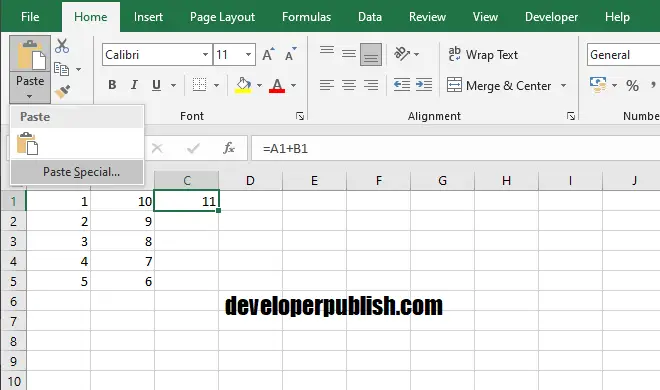Select cell B1 containing 10
660x390 pixels.
point(122,201)
